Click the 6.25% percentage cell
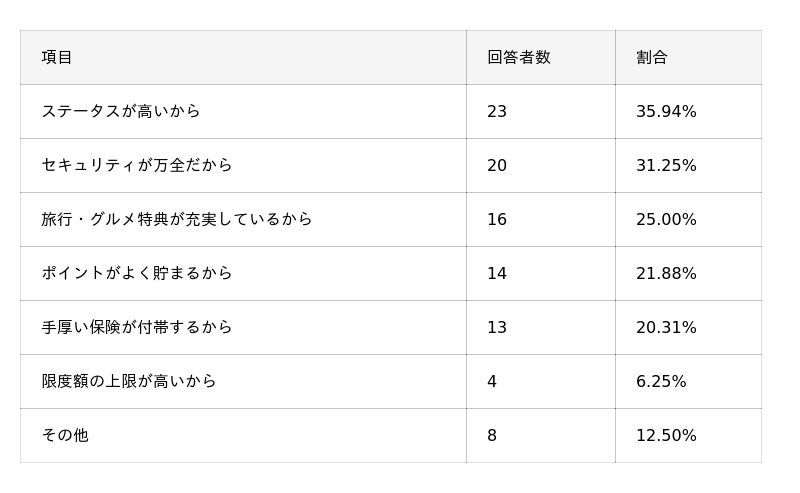This screenshot has height=493, width=800. [x=661, y=381]
